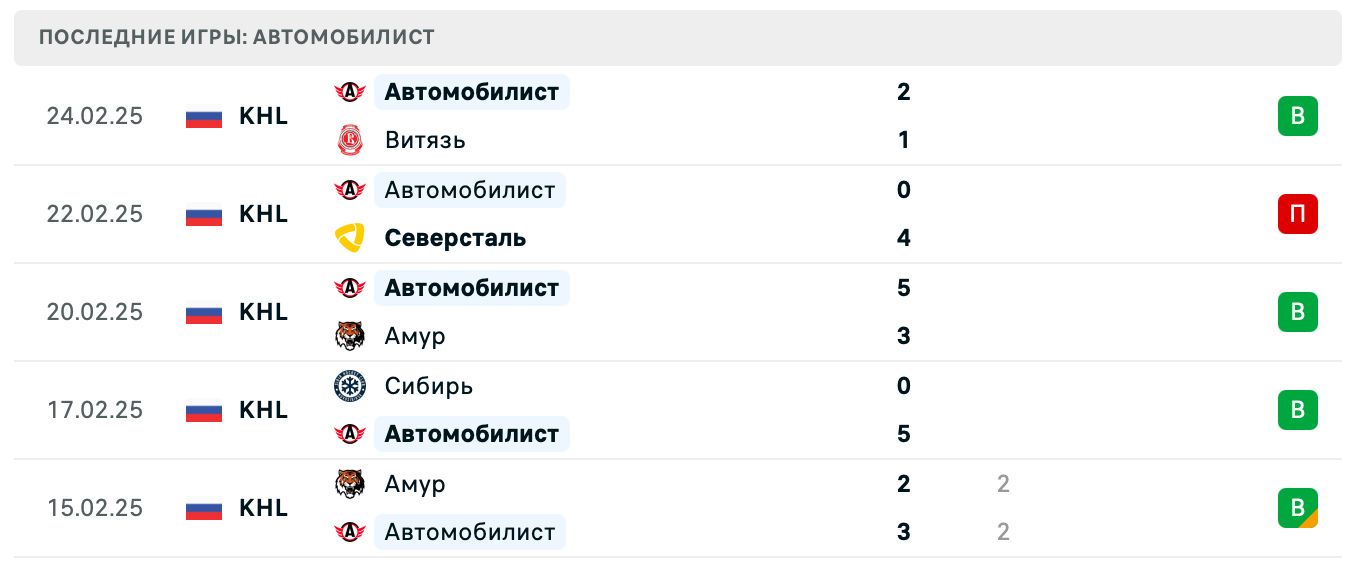Click the KHL label on the 22.02.25 row
Viewport: 1360px width, 576px height.
pos(263,214)
